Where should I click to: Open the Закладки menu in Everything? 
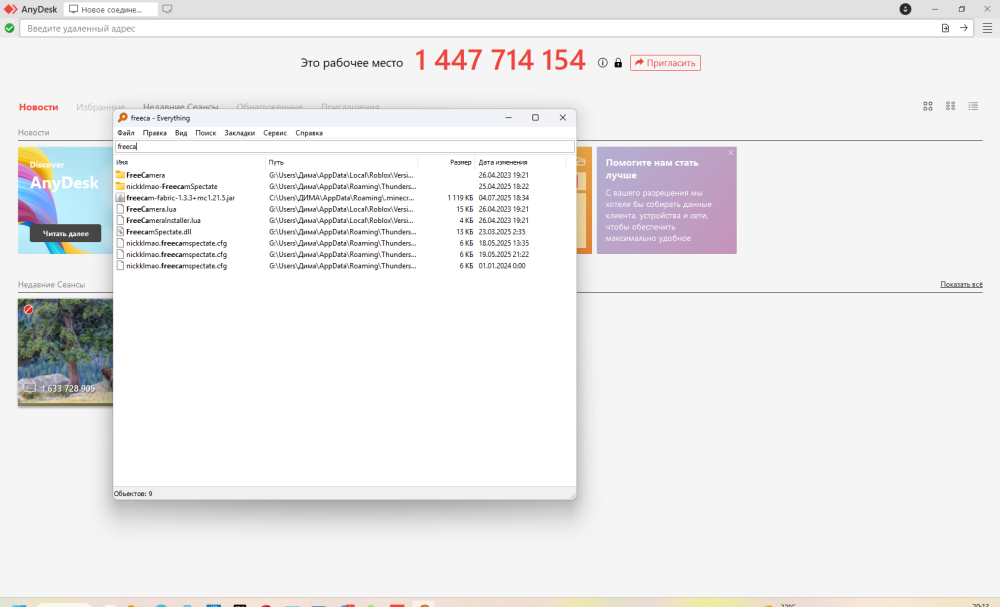click(x=239, y=133)
